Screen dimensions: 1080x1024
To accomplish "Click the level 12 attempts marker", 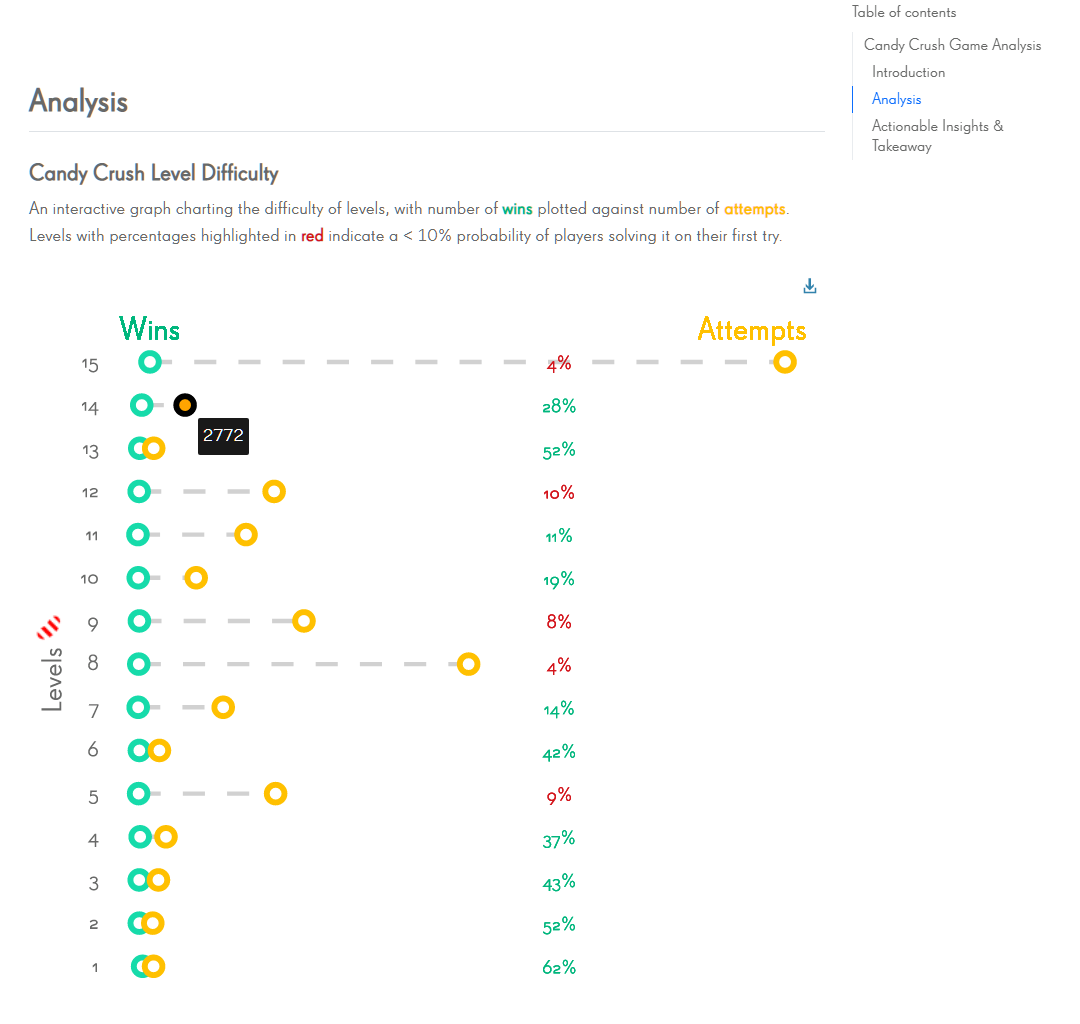I will 274,492.
